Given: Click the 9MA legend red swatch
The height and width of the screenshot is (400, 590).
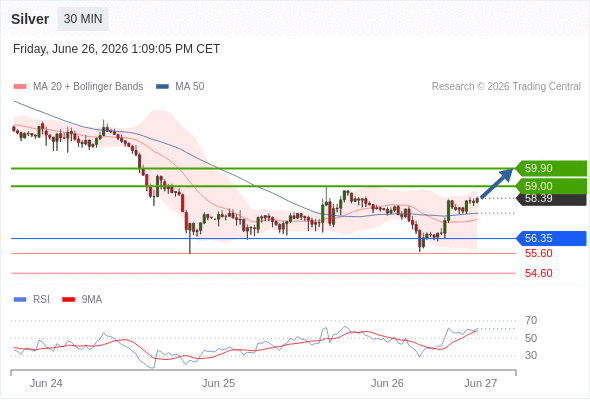Looking at the screenshot, I should tap(68, 300).
